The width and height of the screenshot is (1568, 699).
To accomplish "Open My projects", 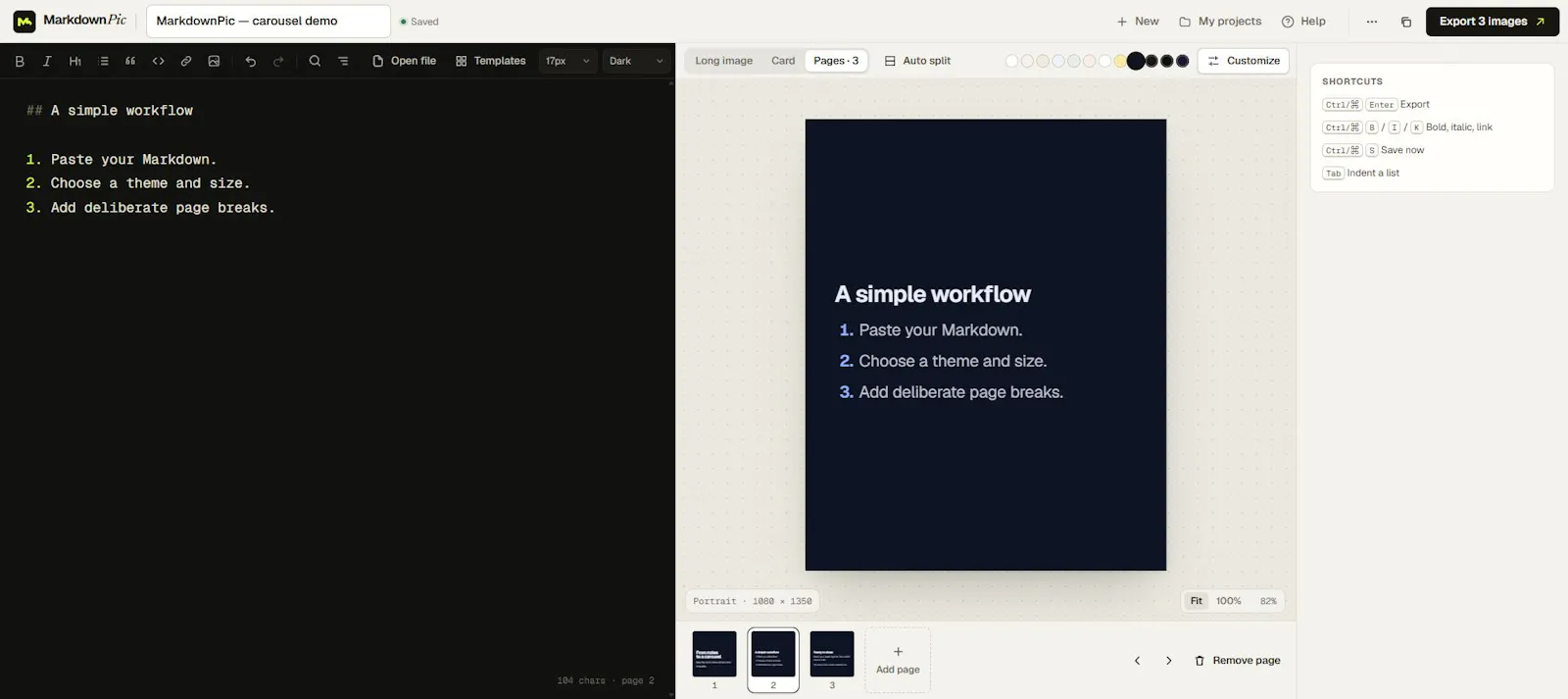I will (x=1220, y=22).
